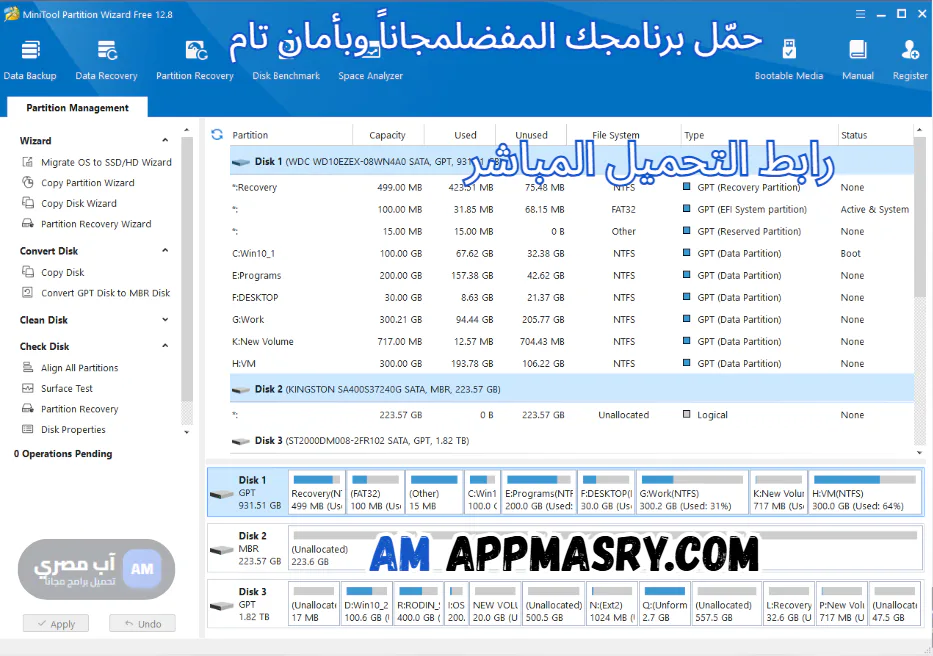This screenshot has height=656, width=933.
Task: Open Disk Benchmark
Action: click(x=286, y=60)
